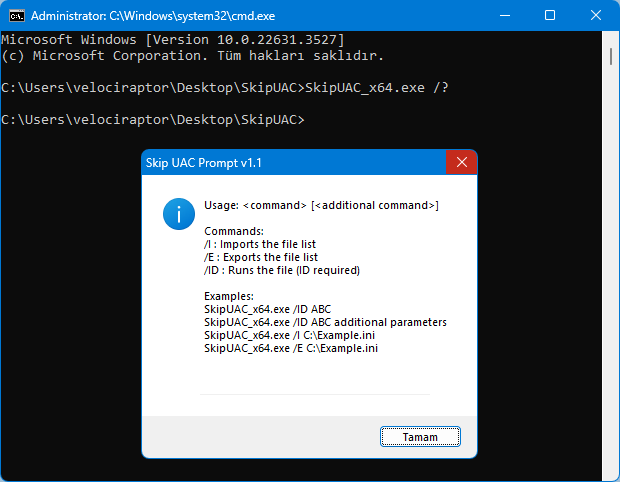The image size is (620, 482).
Task: Click the Examples heading in the dialog
Action: pos(229,296)
